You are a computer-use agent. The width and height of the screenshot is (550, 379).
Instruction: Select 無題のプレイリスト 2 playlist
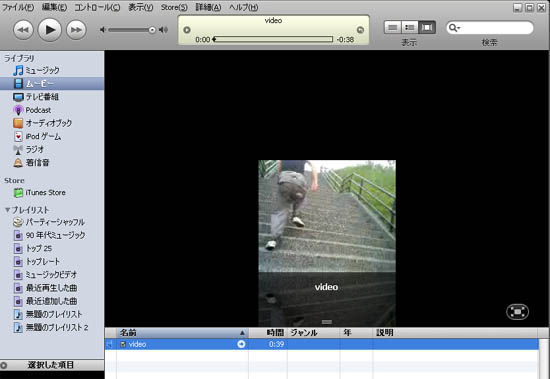(x=52, y=327)
